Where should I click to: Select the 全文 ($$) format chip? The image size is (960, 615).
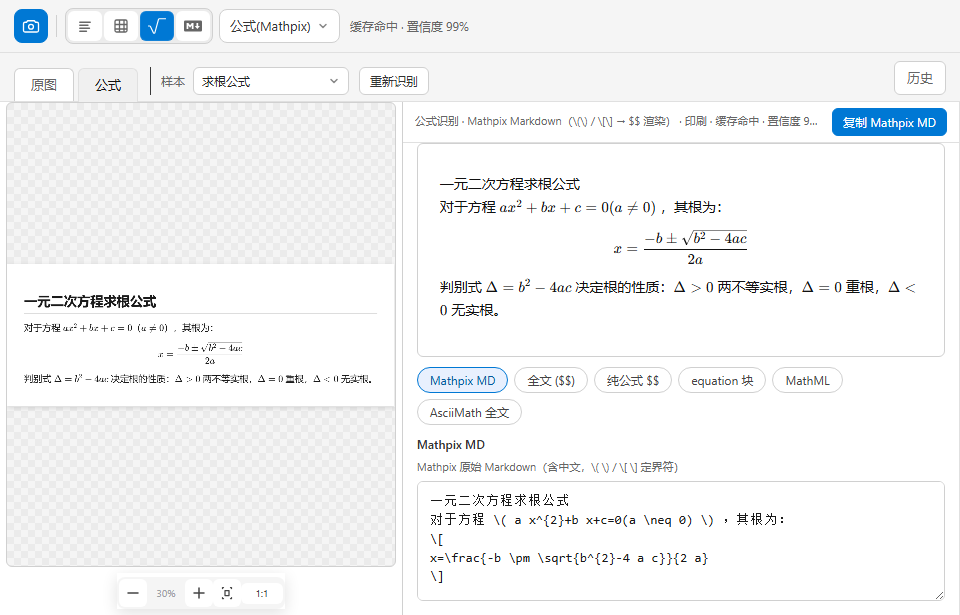[551, 380]
